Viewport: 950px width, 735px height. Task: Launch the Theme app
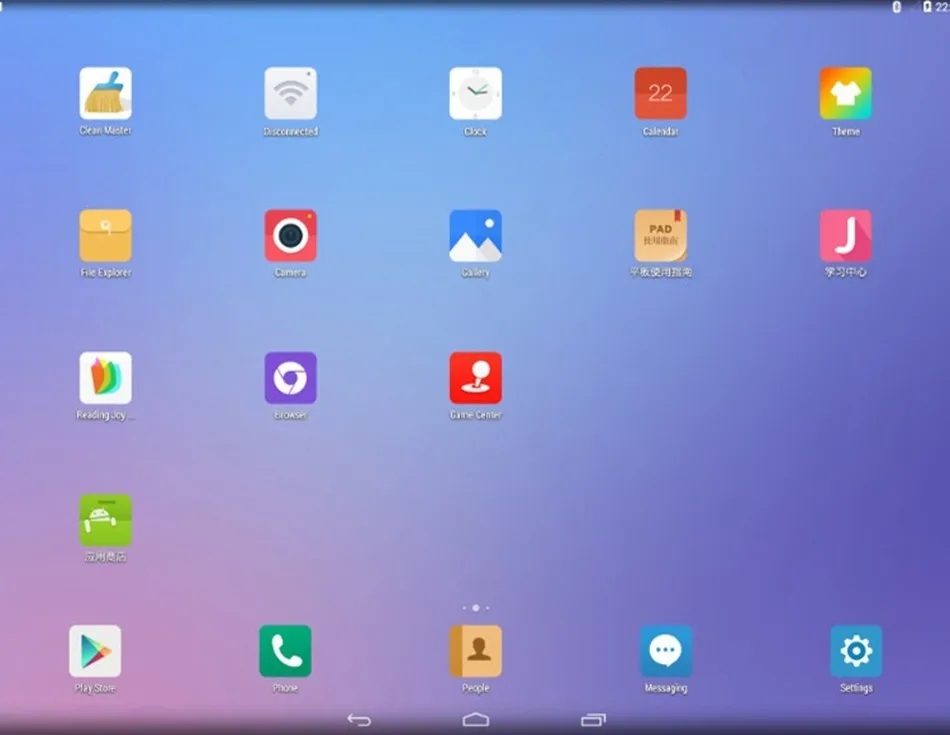click(846, 93)
